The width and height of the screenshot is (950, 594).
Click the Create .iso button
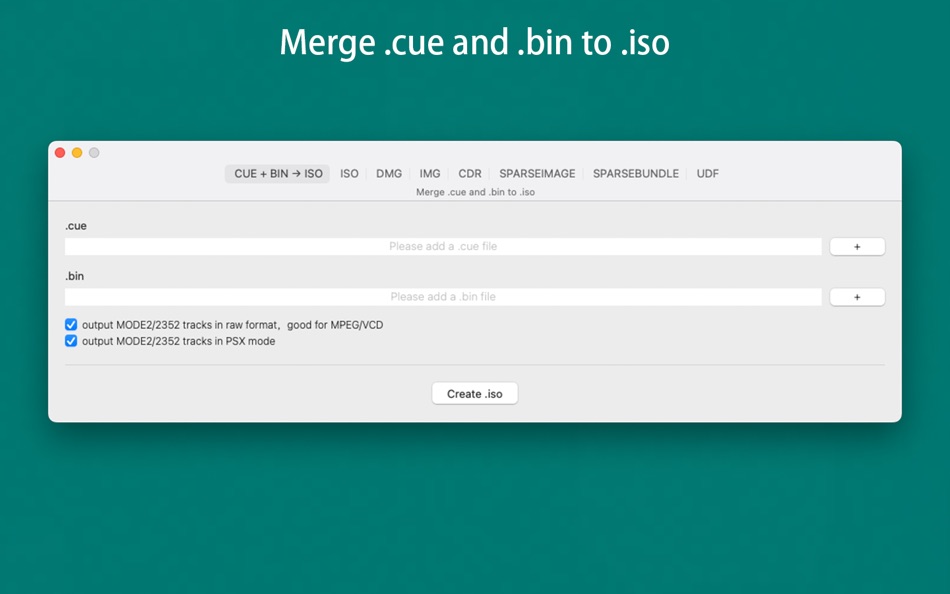coord(474,393)
